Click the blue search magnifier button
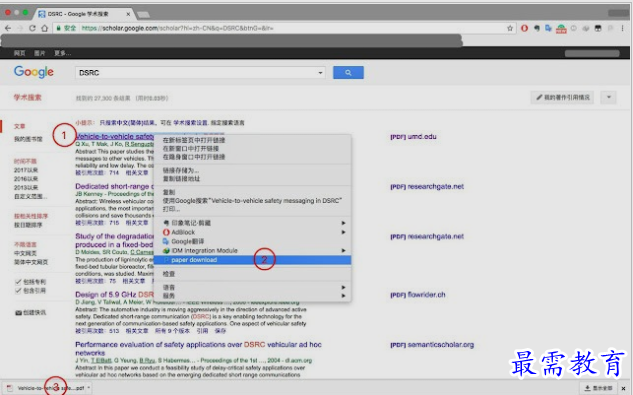This screenshot has height=395, width=633. tap(348, 73)
